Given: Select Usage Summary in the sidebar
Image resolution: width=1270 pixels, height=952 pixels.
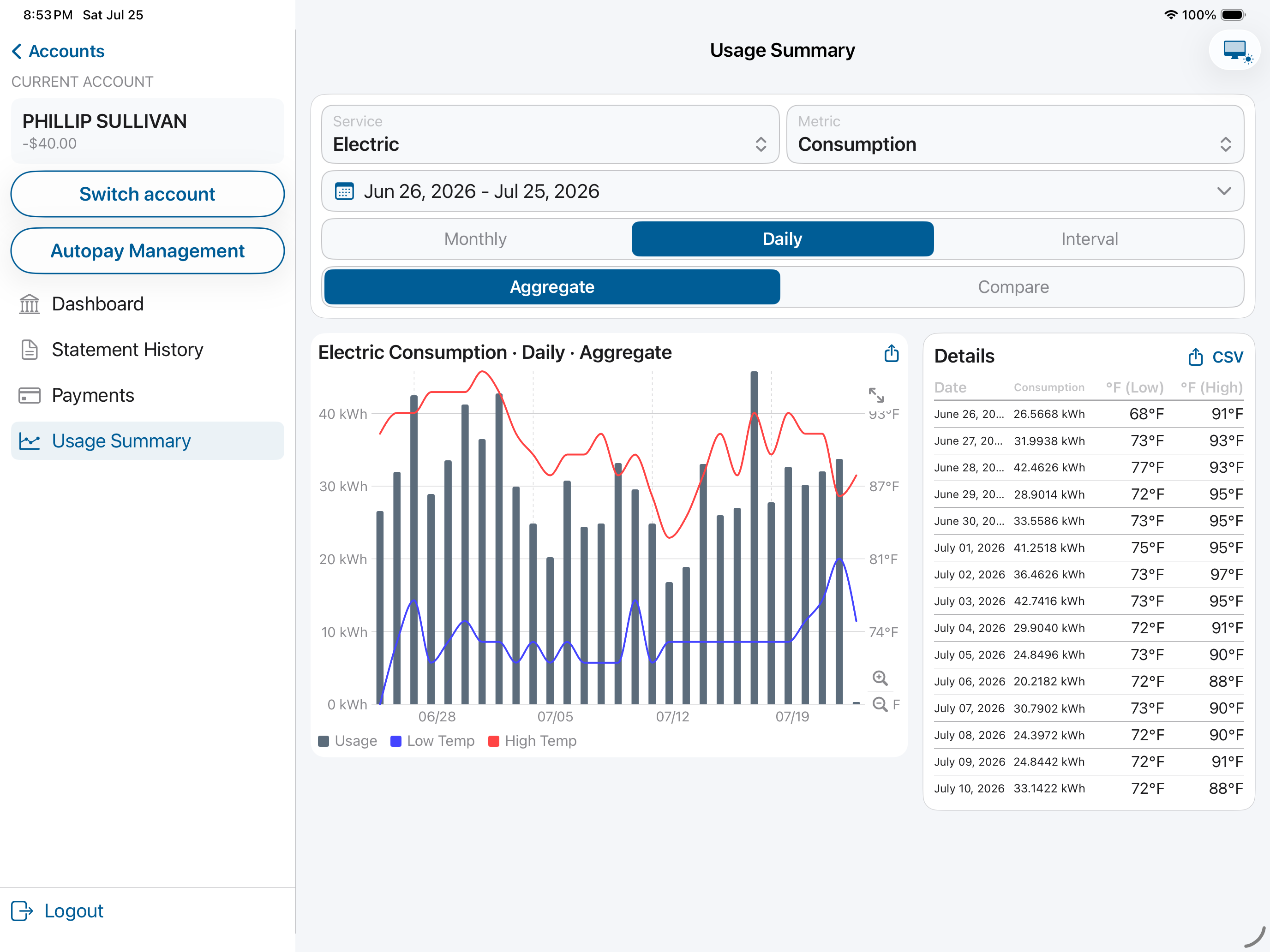Looking at the screenshot, I should (148, 440).
